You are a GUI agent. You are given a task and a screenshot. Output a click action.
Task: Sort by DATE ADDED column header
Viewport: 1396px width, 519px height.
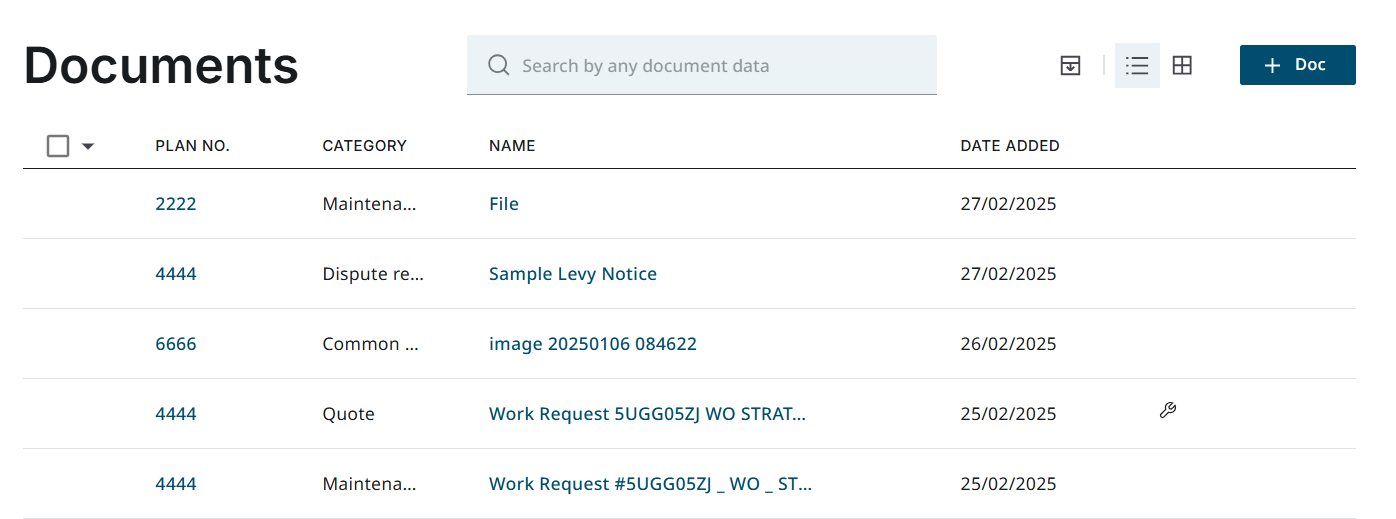(1010, 146)
